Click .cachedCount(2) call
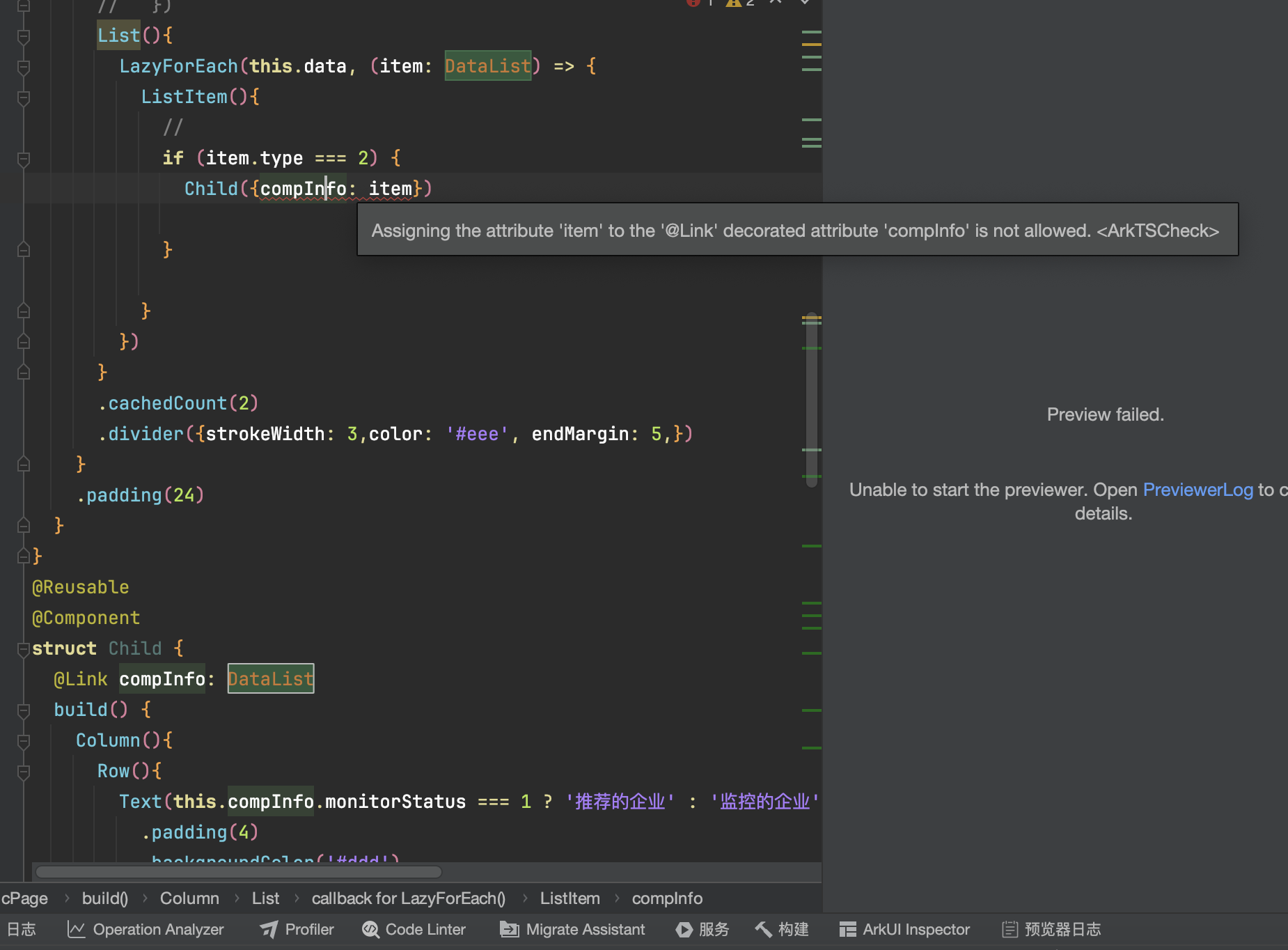The width and height of the screenshot is (1288, 950). pyautogui.click(x=178, y=403)
